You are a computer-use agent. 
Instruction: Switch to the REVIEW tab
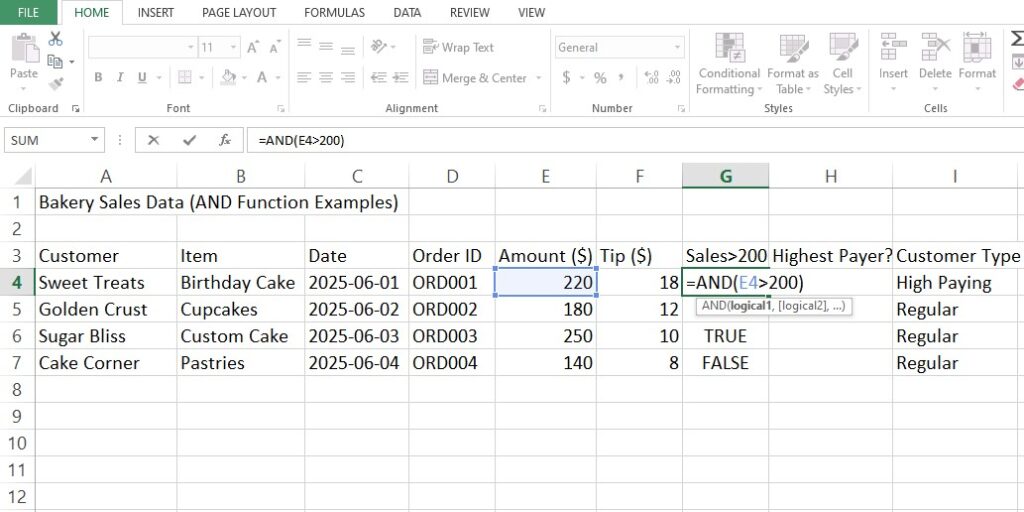(470, 12)
